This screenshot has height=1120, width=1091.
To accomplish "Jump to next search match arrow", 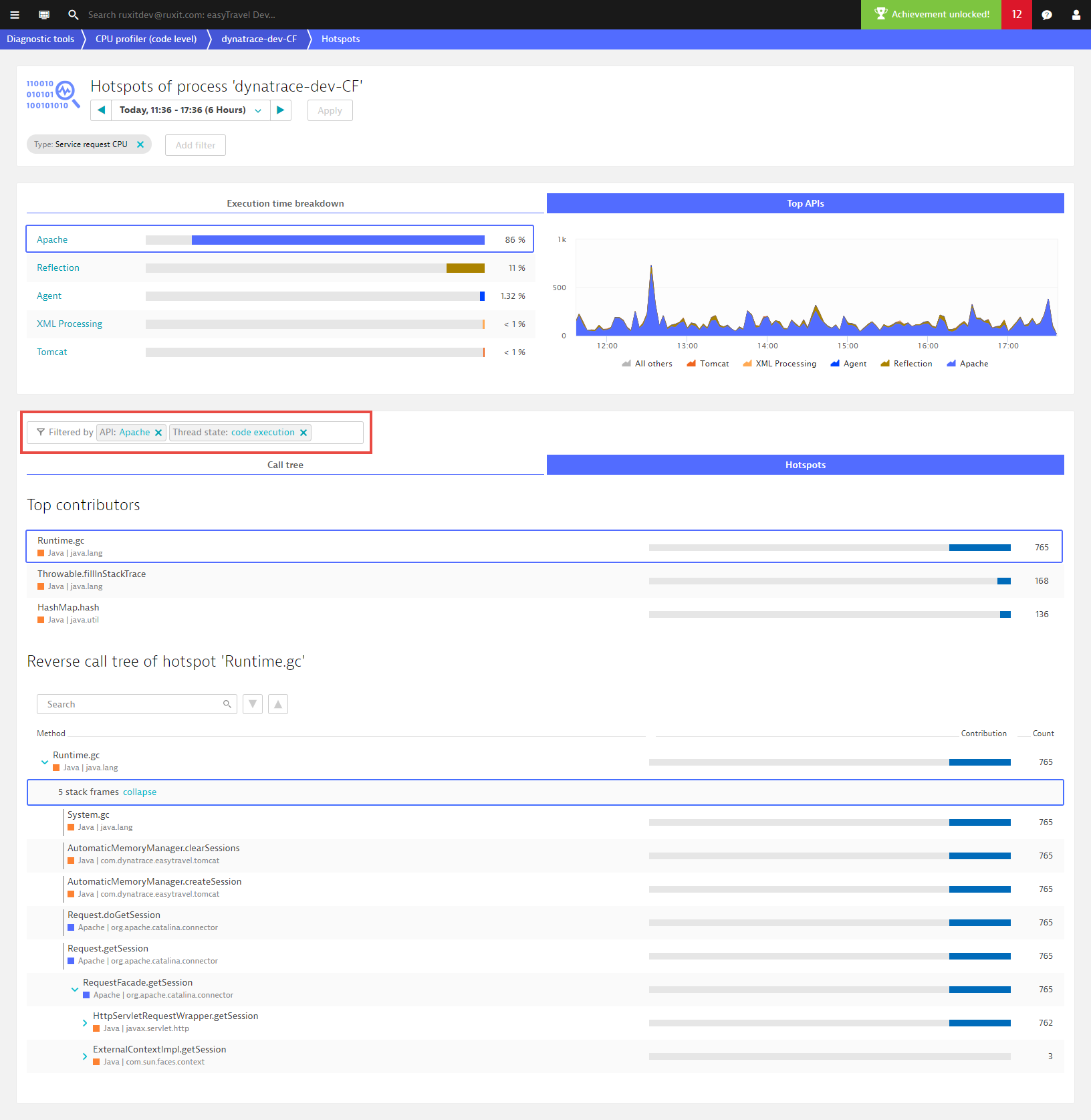I will point(253,704).
